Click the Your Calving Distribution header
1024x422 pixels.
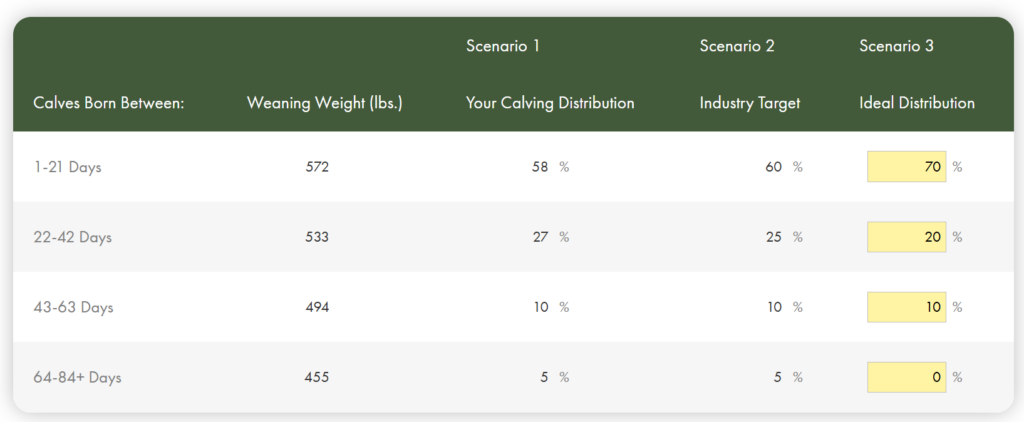coord(550,103)
